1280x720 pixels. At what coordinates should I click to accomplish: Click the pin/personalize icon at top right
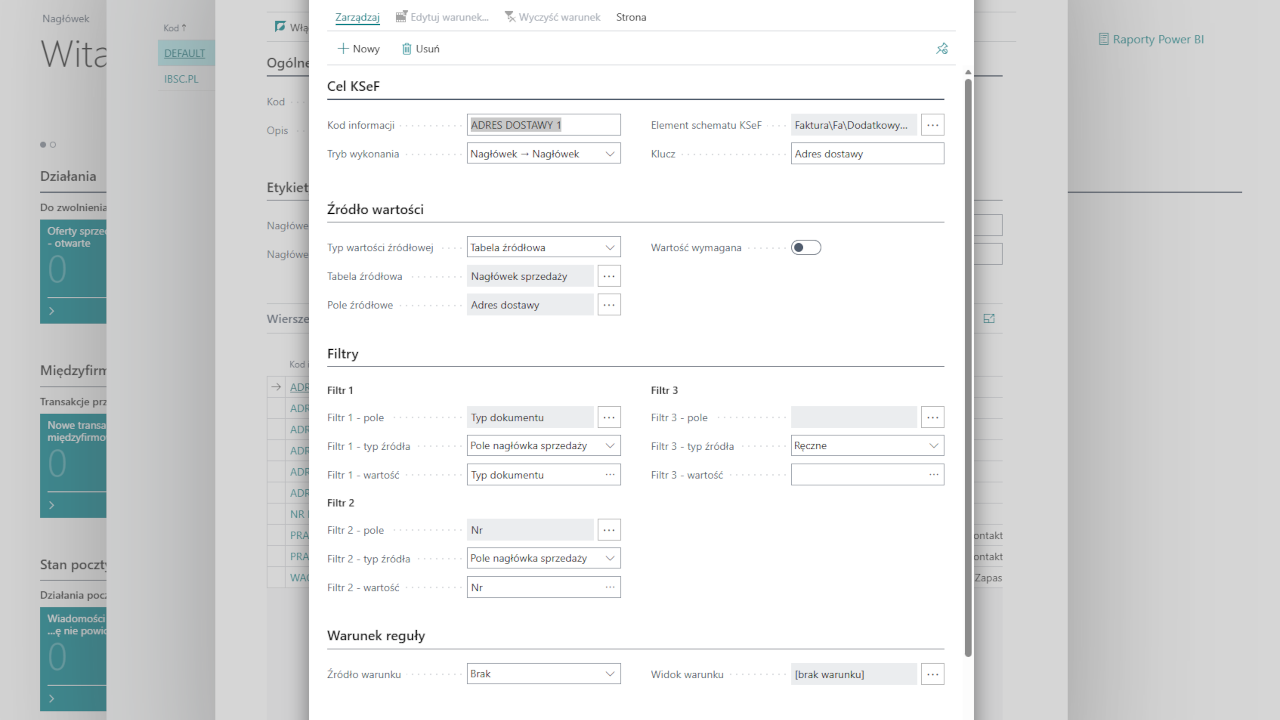(941, 48)
